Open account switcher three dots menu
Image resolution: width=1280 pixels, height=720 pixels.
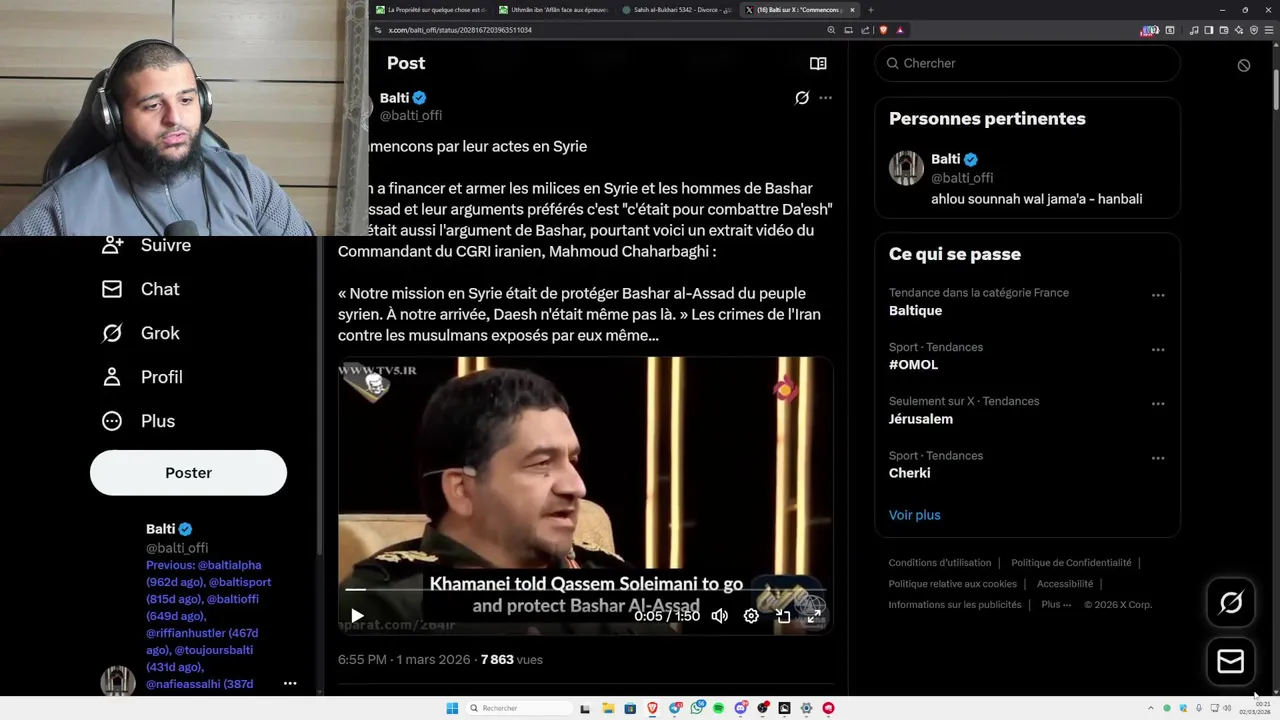(x=290, y=683)
